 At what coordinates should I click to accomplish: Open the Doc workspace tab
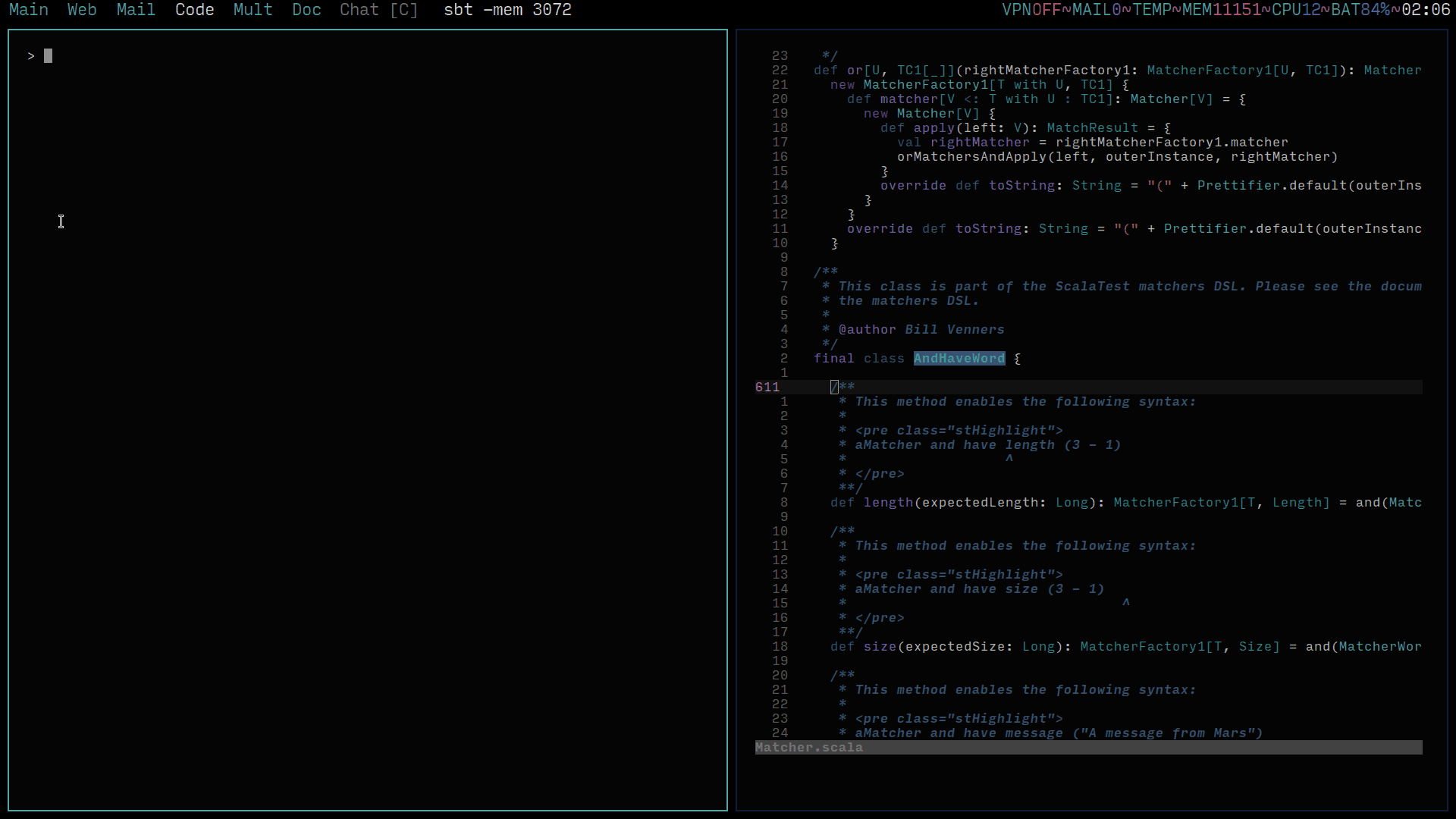[x=306, y=10]
